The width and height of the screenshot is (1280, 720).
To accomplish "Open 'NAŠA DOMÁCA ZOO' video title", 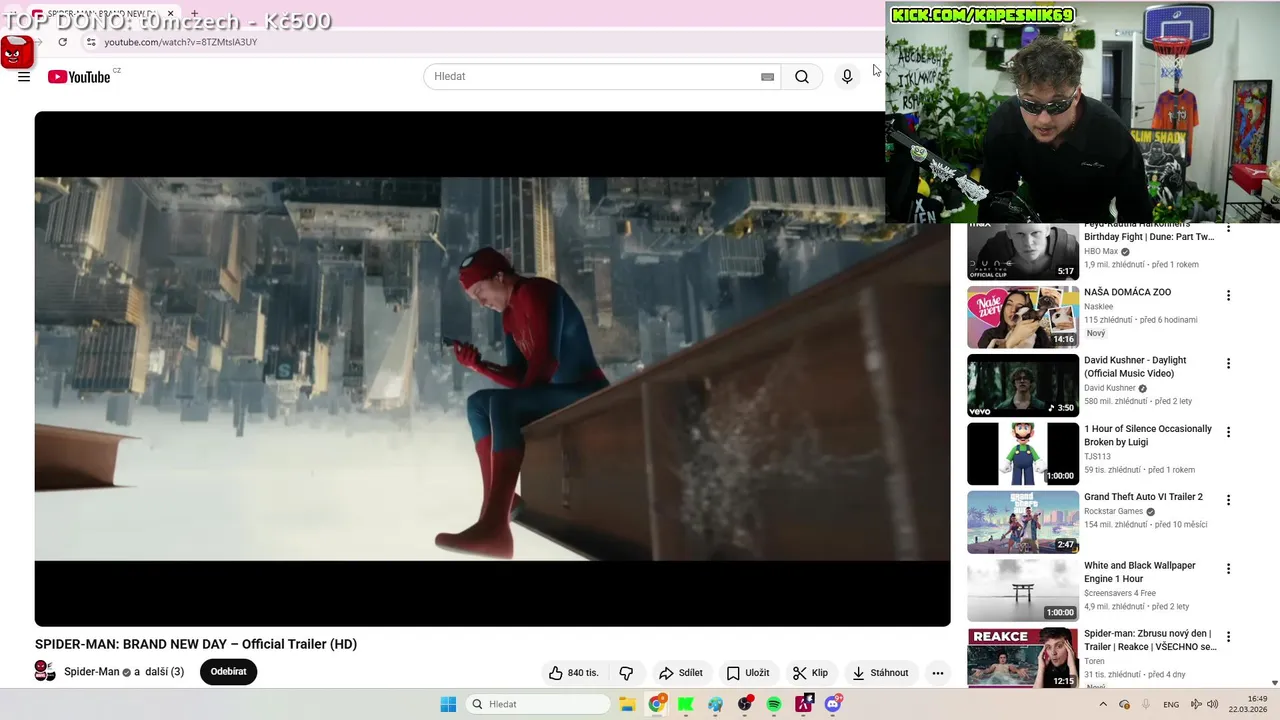I will (1127, 292).
